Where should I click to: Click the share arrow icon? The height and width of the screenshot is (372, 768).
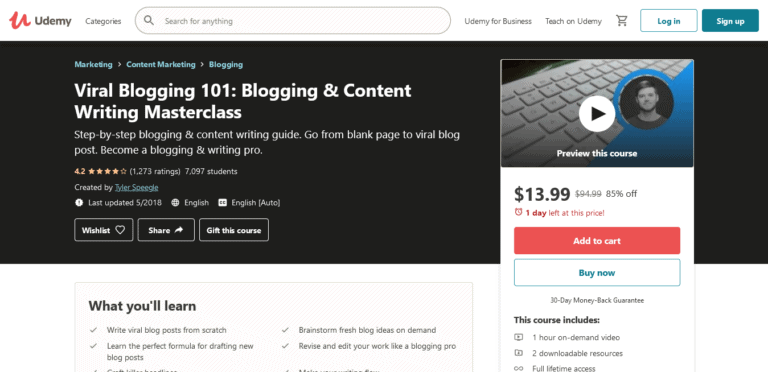(179, 230)
